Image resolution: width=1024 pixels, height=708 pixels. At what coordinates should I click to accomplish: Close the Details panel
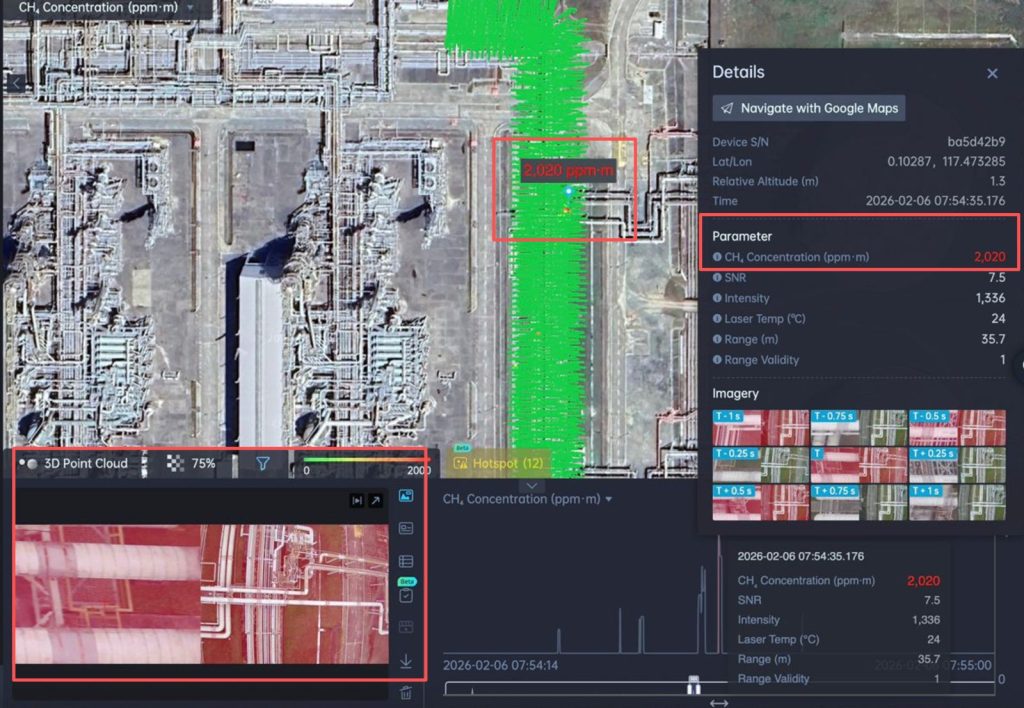pos(991,72)
